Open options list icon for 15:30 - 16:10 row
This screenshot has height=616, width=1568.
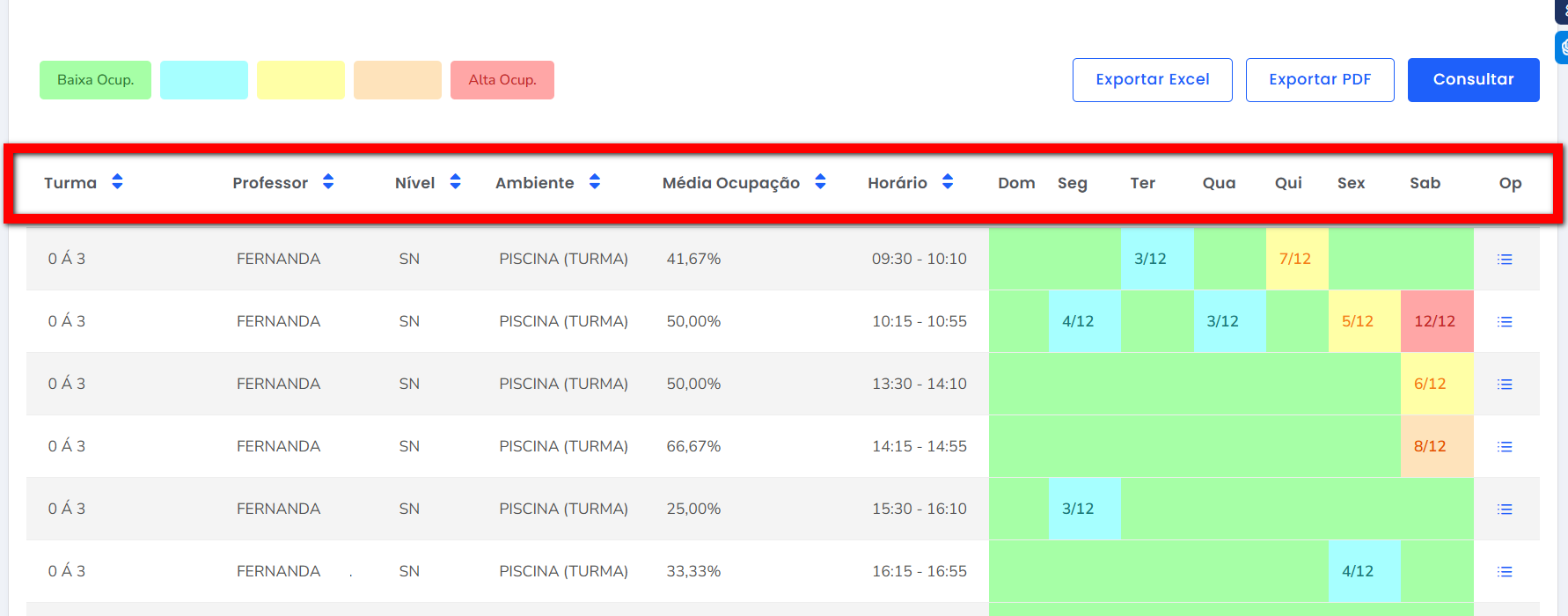(1505, 510)
